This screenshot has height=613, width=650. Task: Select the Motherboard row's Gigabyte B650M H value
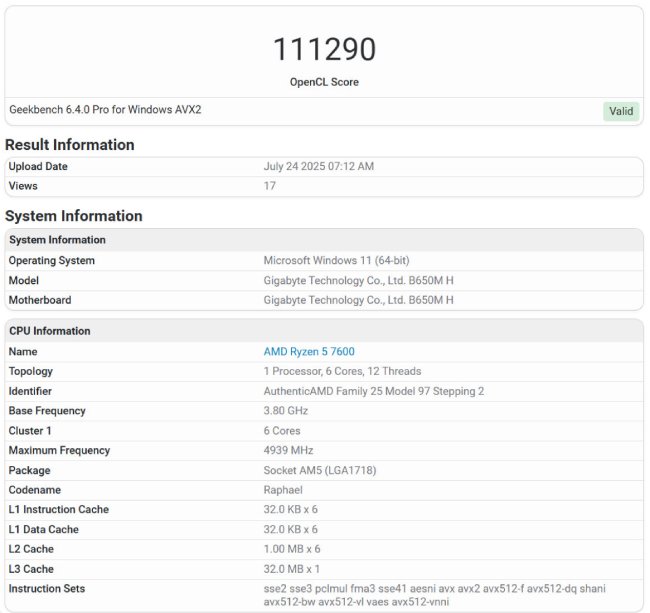359,300
